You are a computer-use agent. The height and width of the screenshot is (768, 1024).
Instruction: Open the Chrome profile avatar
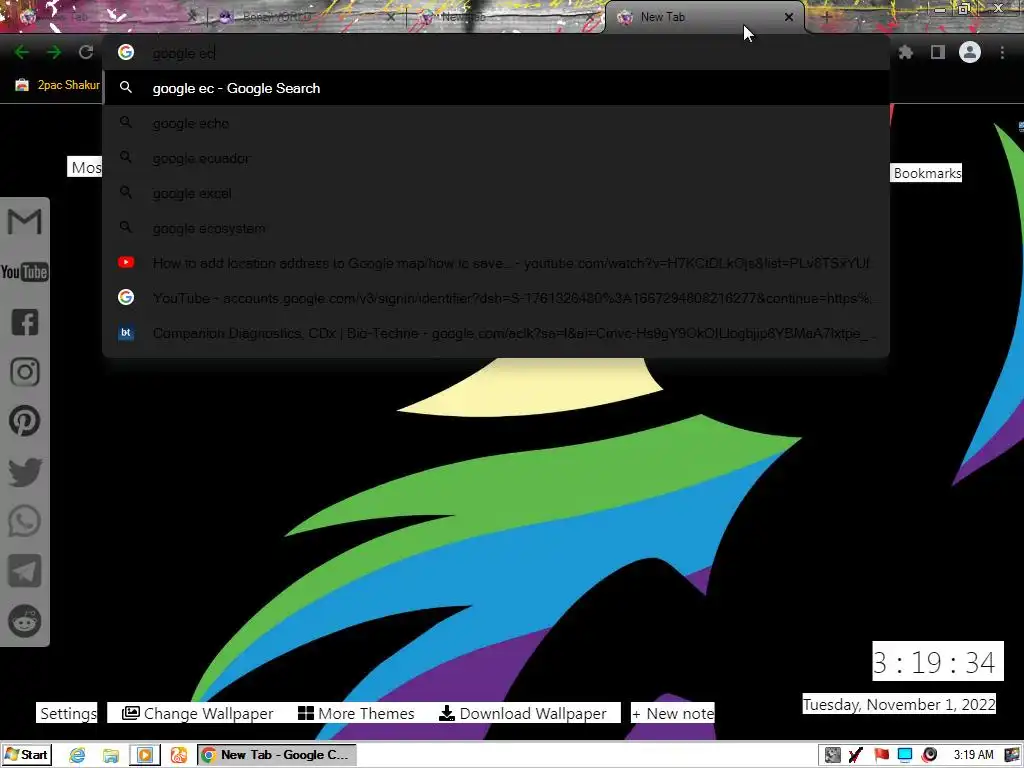(970, 52)
